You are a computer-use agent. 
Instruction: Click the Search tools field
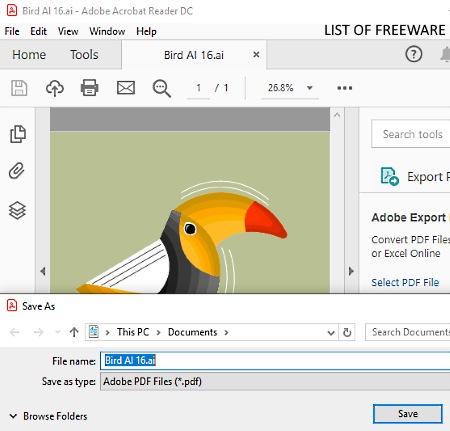pos(411,134)
